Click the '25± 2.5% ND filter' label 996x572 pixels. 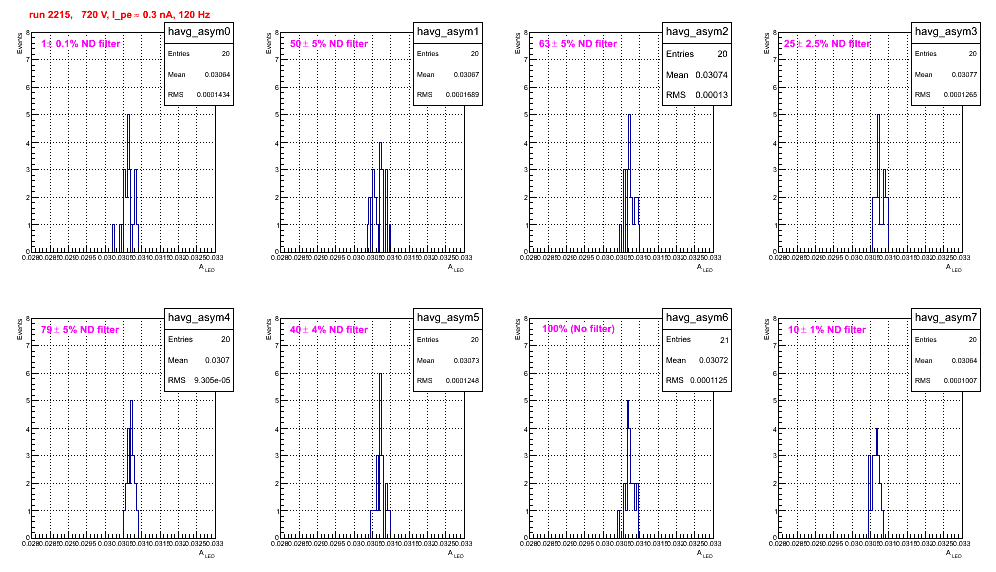click(x=827, y=44)
